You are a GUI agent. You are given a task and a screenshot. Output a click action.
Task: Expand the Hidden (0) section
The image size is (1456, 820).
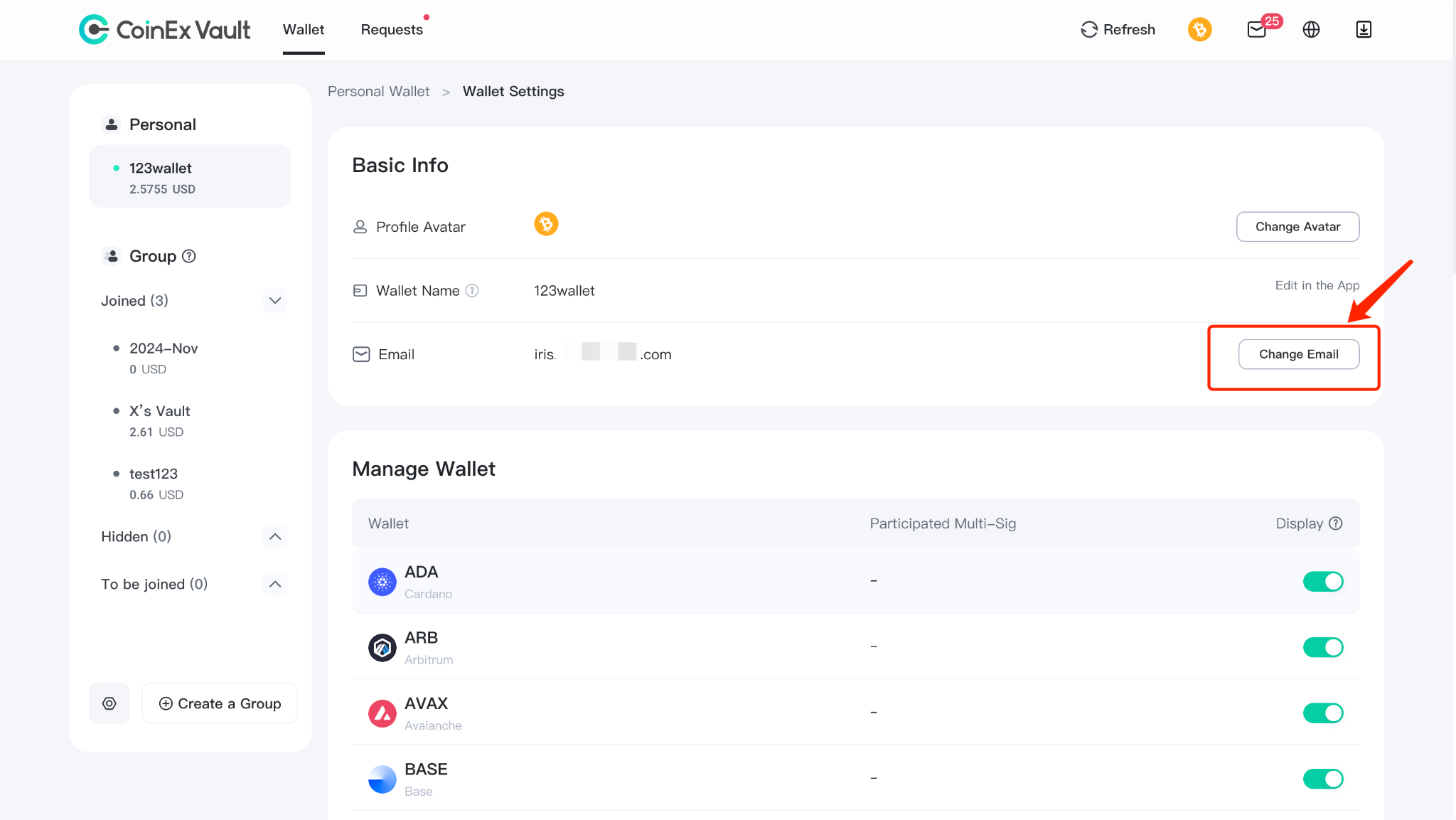point(275,536)
